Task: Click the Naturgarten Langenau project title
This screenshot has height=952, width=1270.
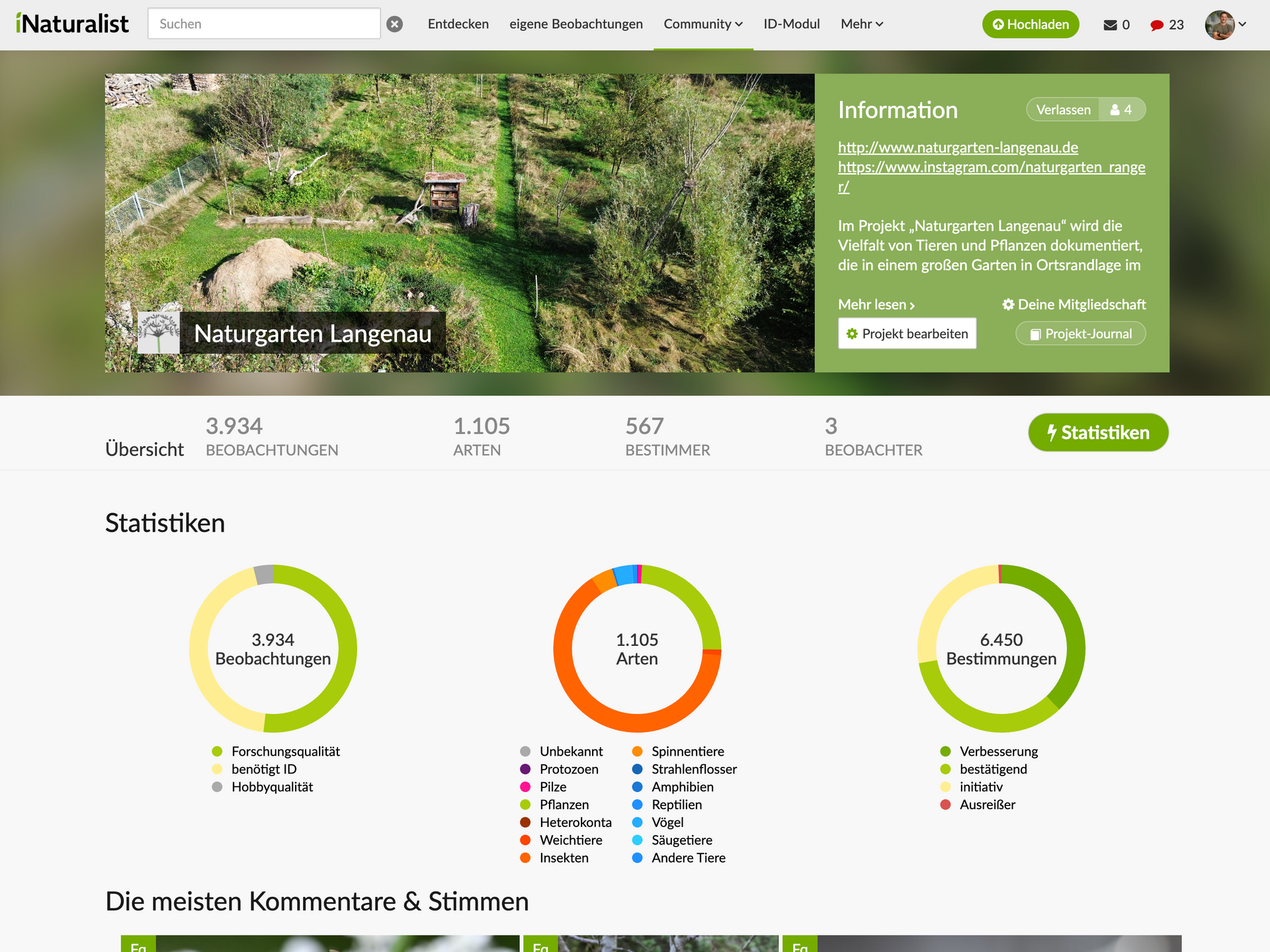Action: (x=313, y=333)
